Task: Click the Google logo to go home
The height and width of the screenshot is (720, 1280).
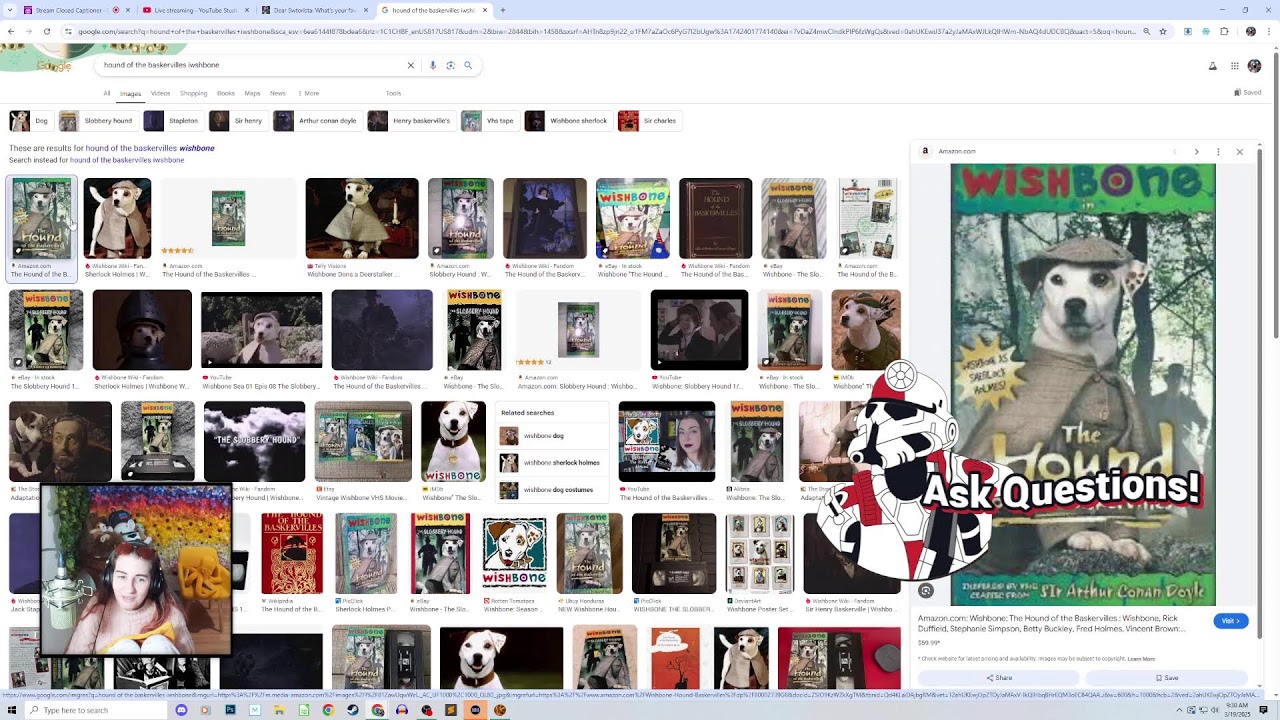Action: click(54, 66)
